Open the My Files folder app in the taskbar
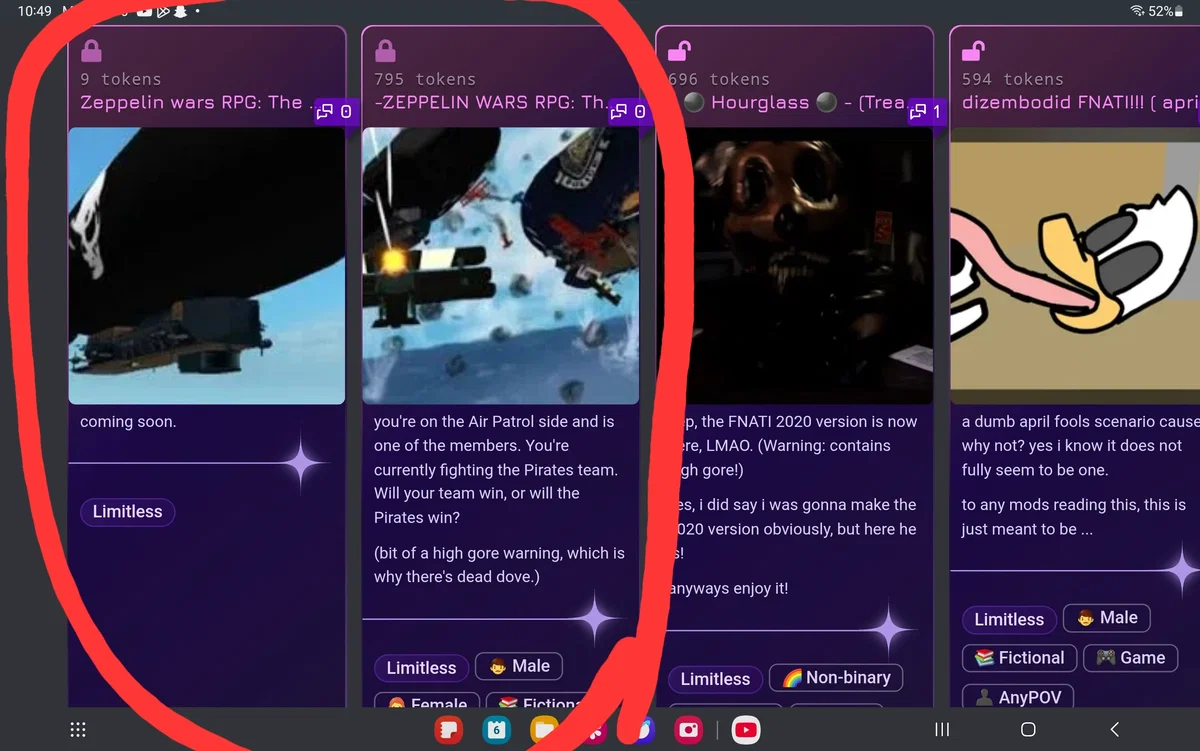This screenshot has height=751, width=1200. [544, 730]
